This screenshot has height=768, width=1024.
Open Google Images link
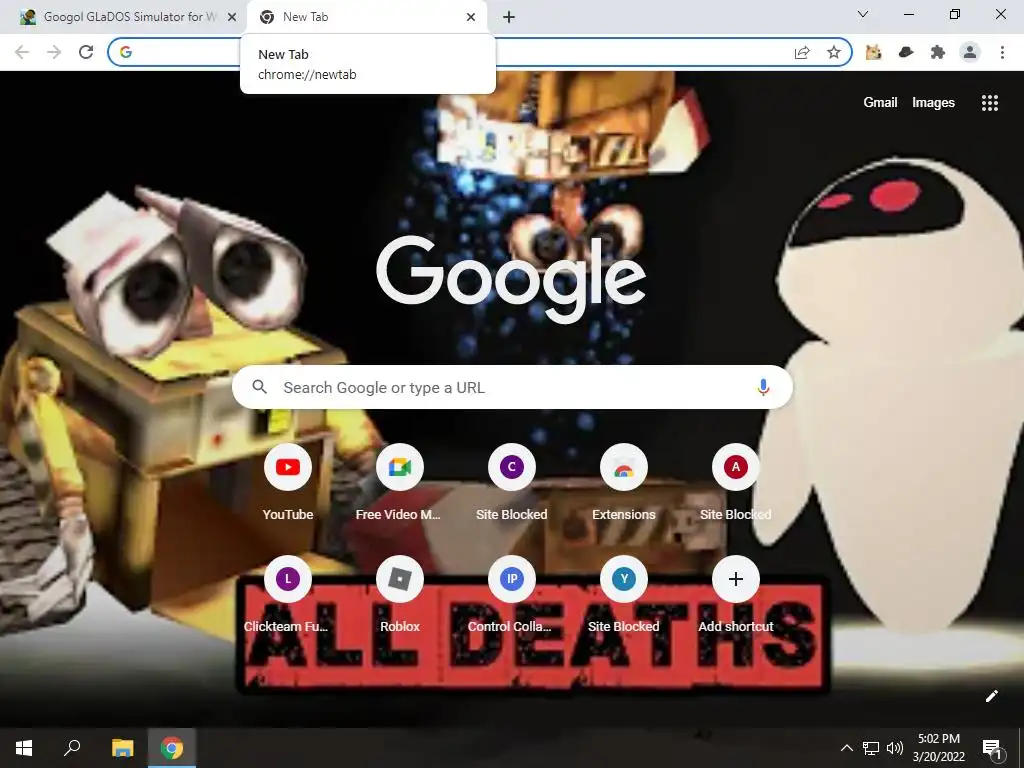tap(933, 103)
